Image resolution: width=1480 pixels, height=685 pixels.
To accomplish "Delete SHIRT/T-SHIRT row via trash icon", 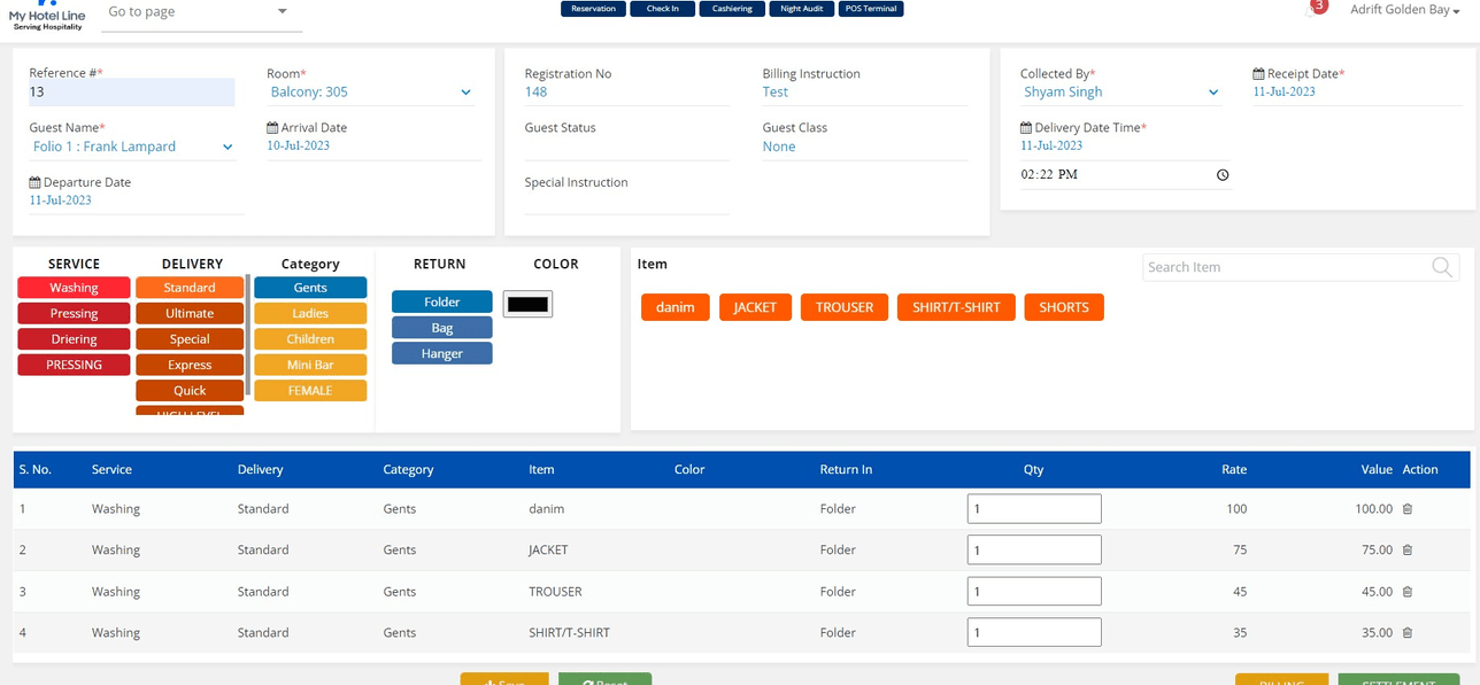I will tap(1407, 633).
